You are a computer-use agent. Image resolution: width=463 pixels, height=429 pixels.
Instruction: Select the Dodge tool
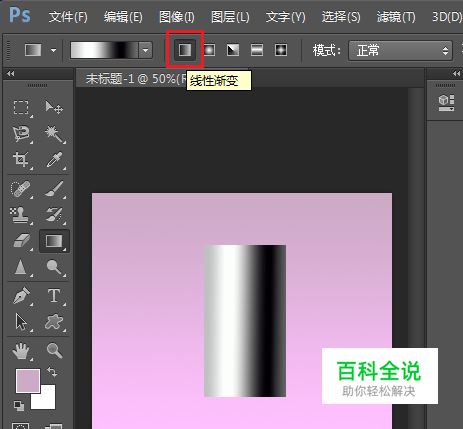coord(54,267)
